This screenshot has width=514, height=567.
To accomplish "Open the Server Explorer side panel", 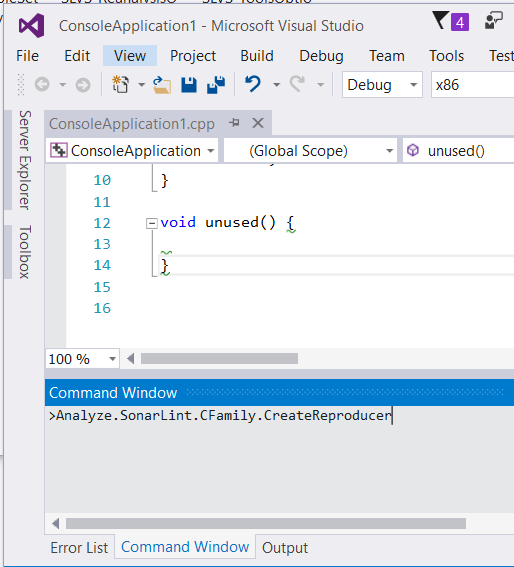I will 24,160.
